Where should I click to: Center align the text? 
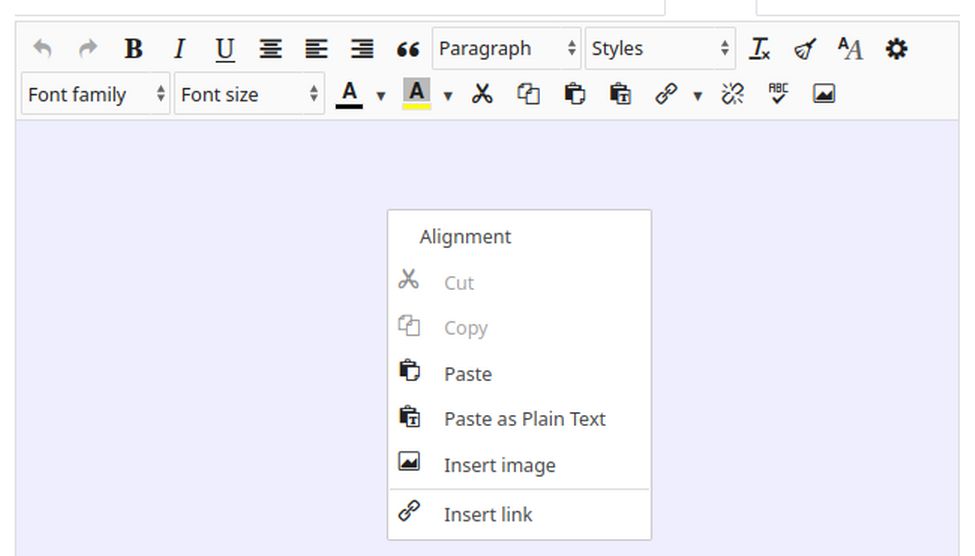[x=270, y=49]
